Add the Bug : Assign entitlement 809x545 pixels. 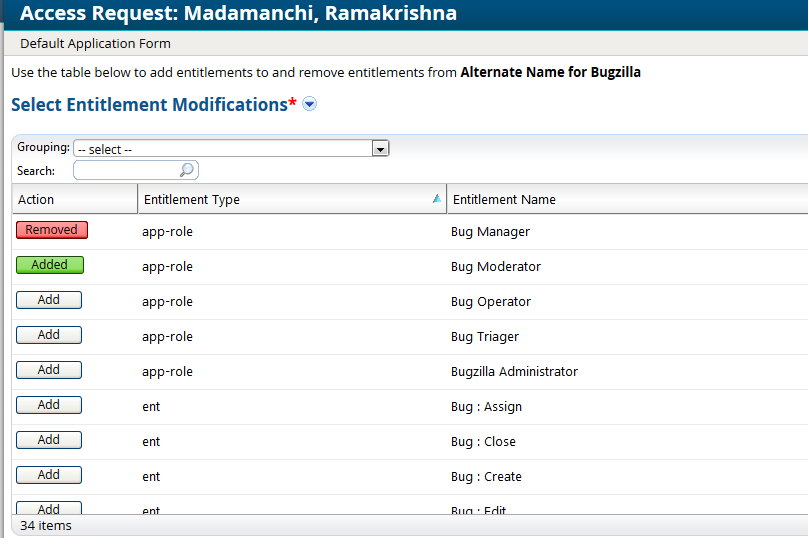pyautogui.click(x=49, y=405)
